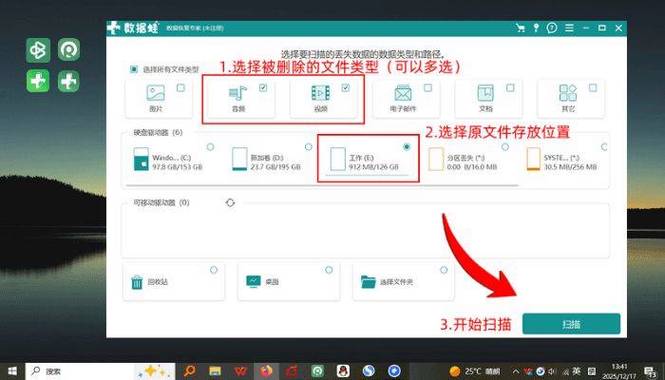Click the taskbar clock showing 13:41
This screenshot has width=665, height=380.
pyautogui.click(x=620, y=372)
